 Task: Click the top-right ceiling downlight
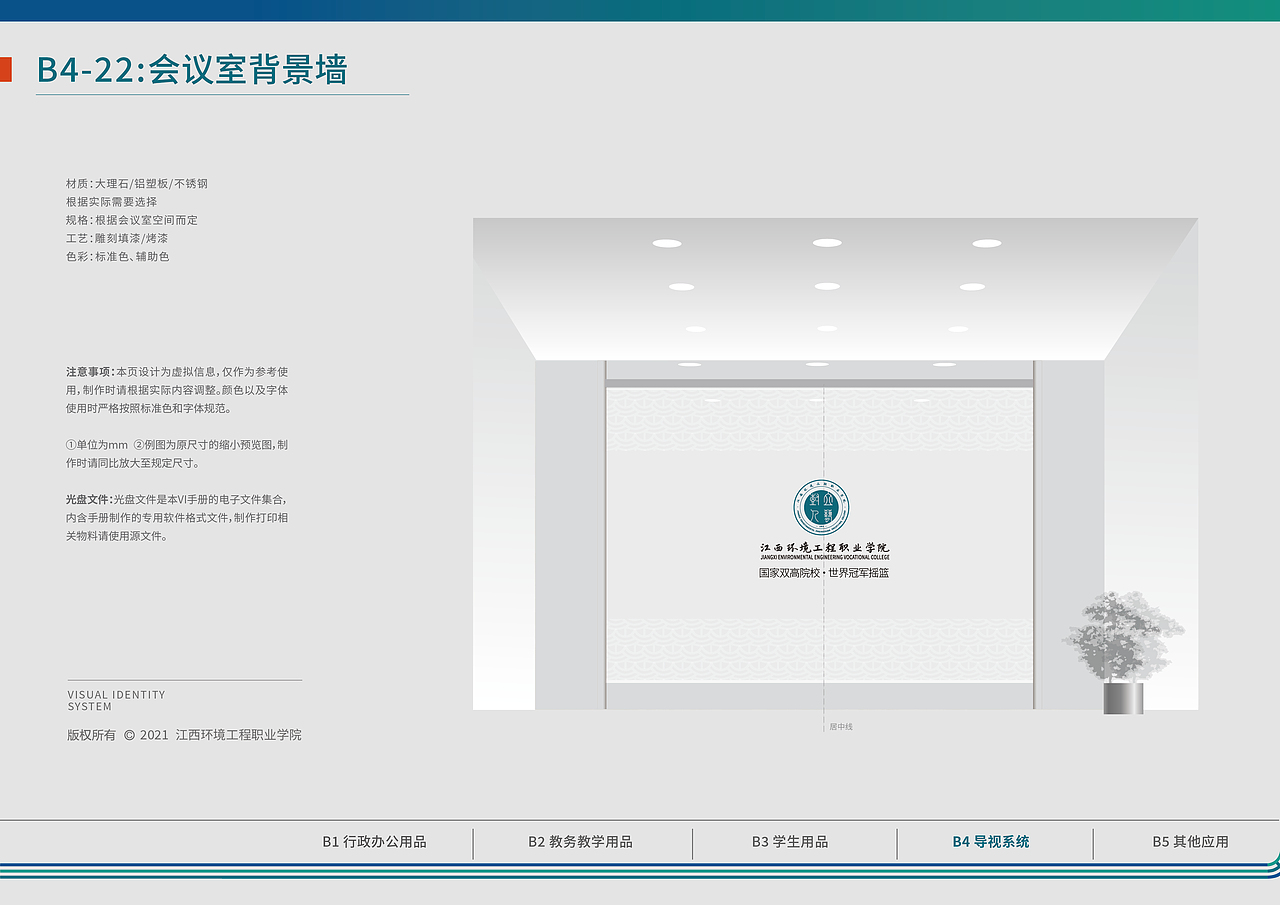[987, 243]
